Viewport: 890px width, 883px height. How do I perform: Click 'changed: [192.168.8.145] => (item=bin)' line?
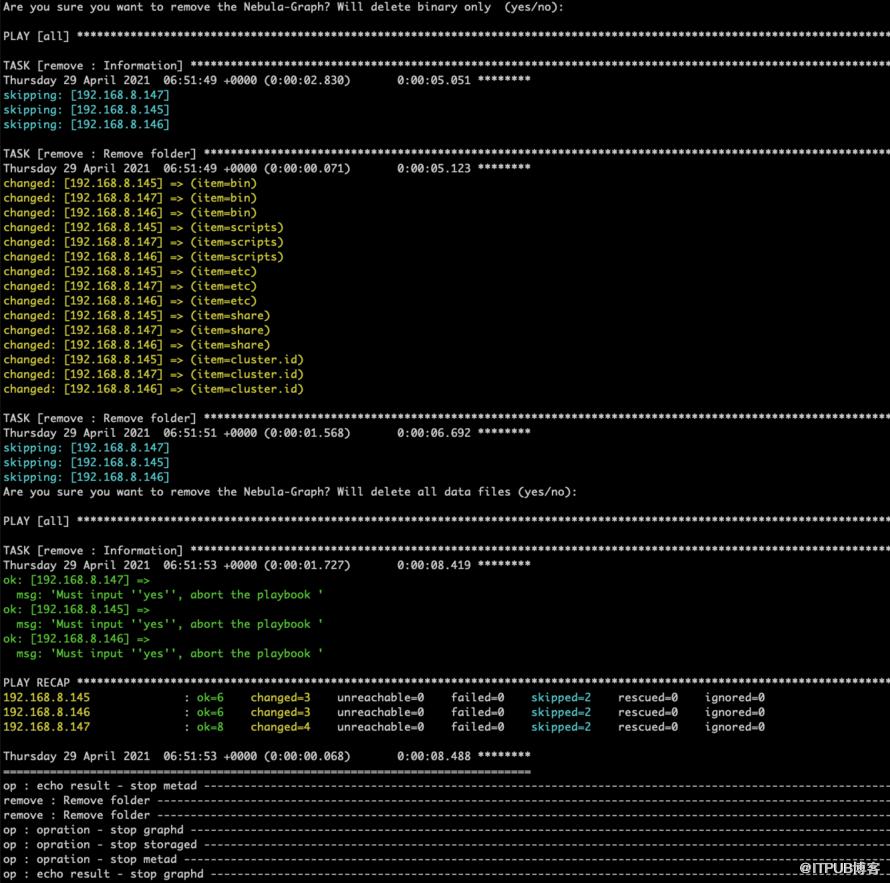coord(130,183)
